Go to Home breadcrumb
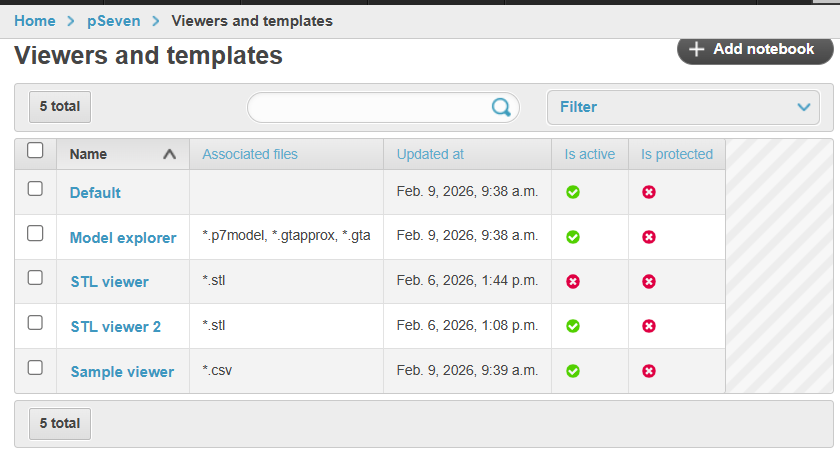Screen dimensions: 840x462 (x=35, y=20)
